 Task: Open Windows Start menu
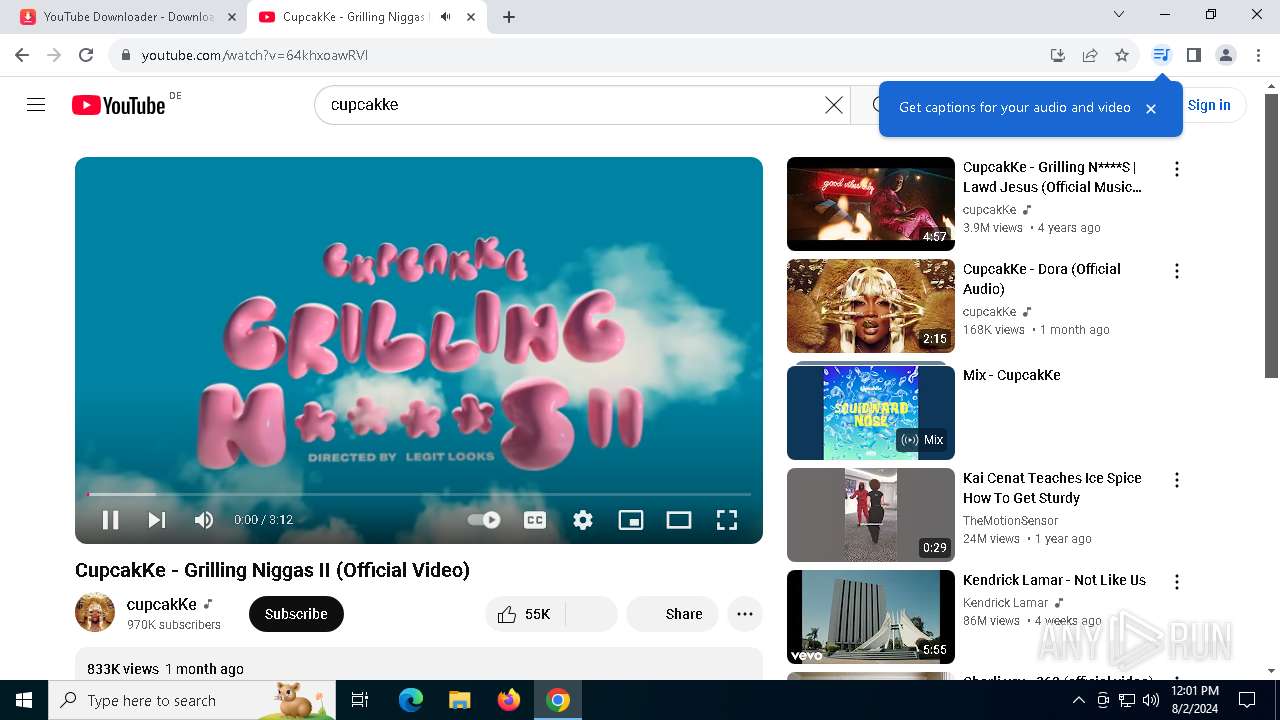24,700
